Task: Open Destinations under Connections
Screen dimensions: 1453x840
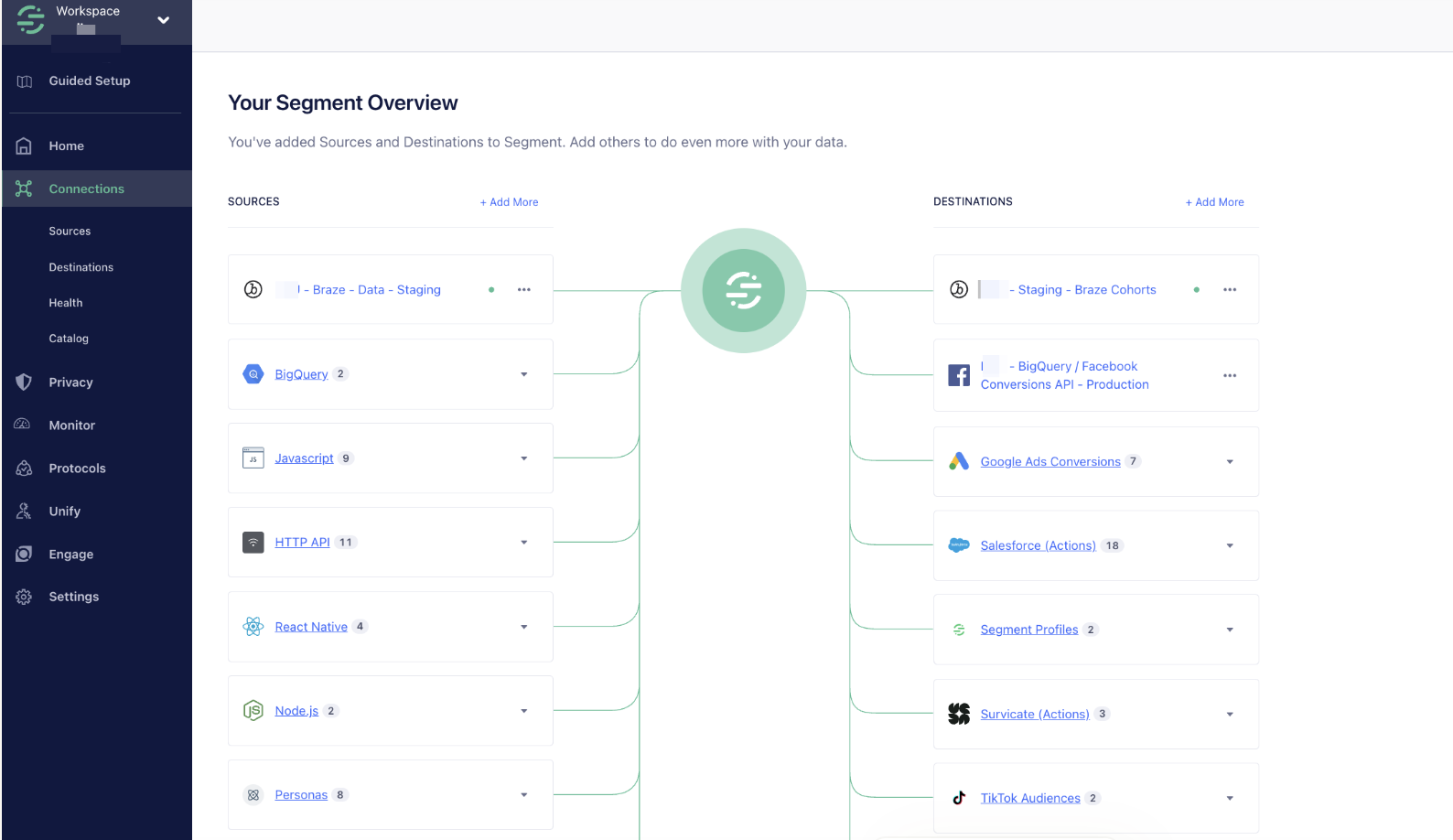Action: pyautogui.click(x=81, y=267)
